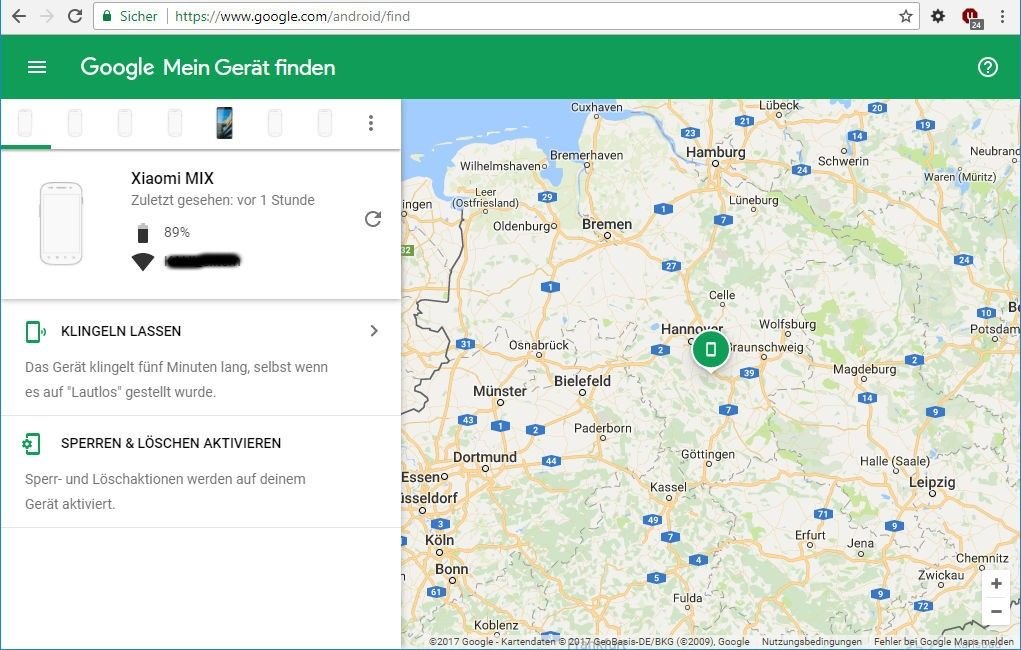Select the first device tab

click(25, 123)
